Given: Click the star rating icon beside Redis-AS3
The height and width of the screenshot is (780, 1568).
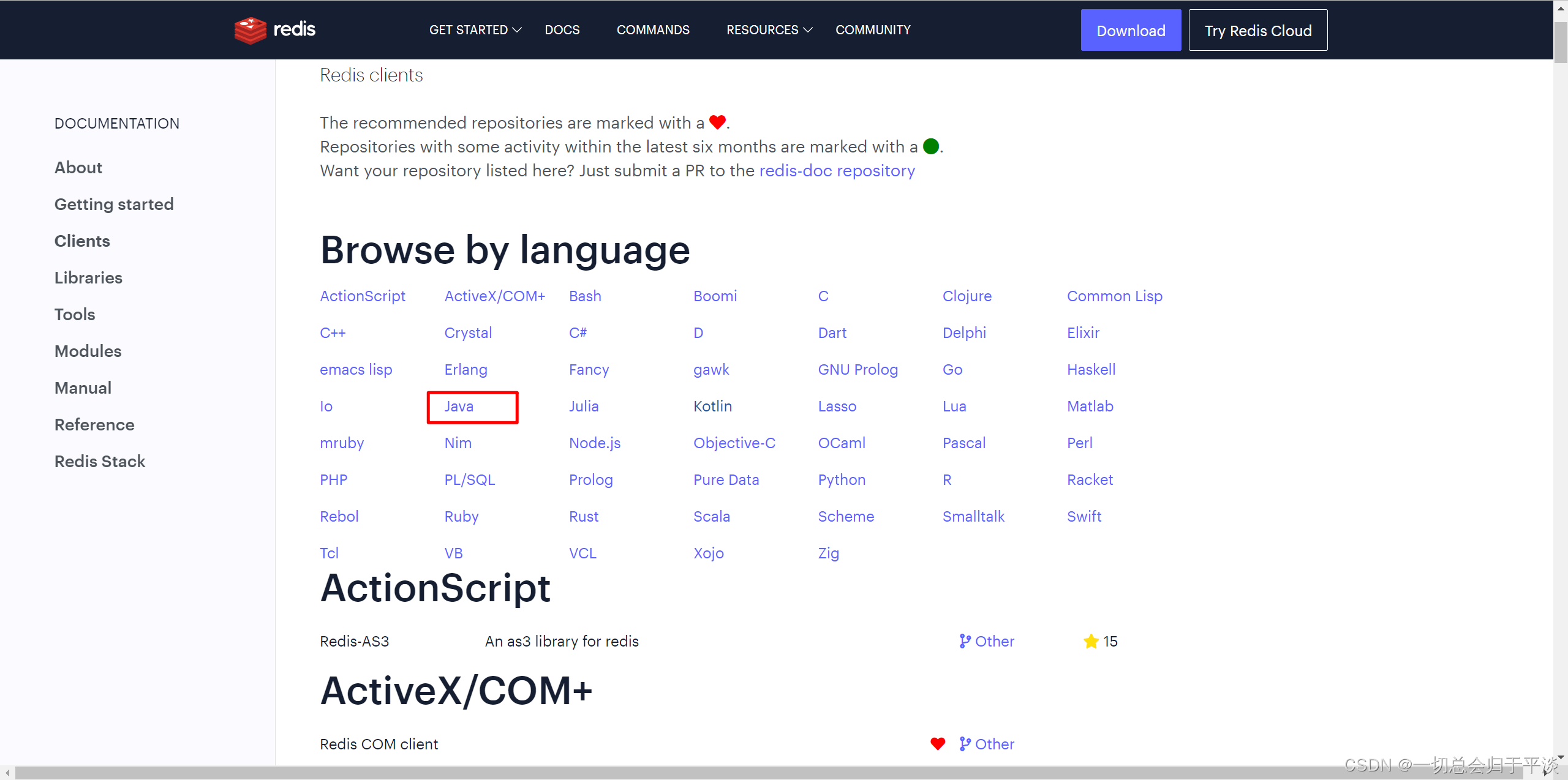Looking at the screenshot, I should coord(1090,641).
